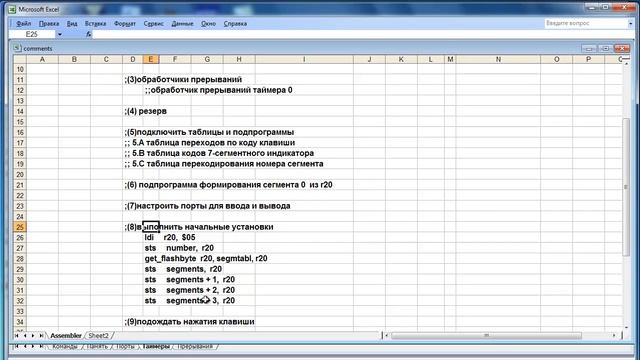Click cell 'sts number, r20'
640x360 pixels.
click(179, 248)
